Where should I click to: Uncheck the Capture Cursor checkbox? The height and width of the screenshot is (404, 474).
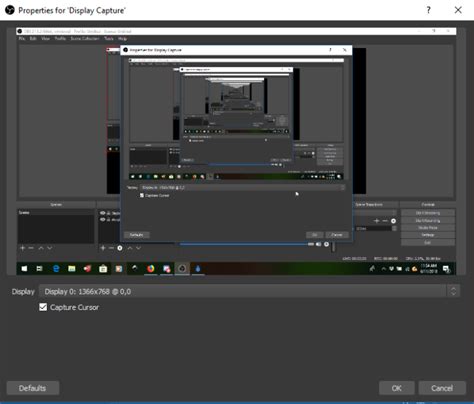(x=43, y=307)
